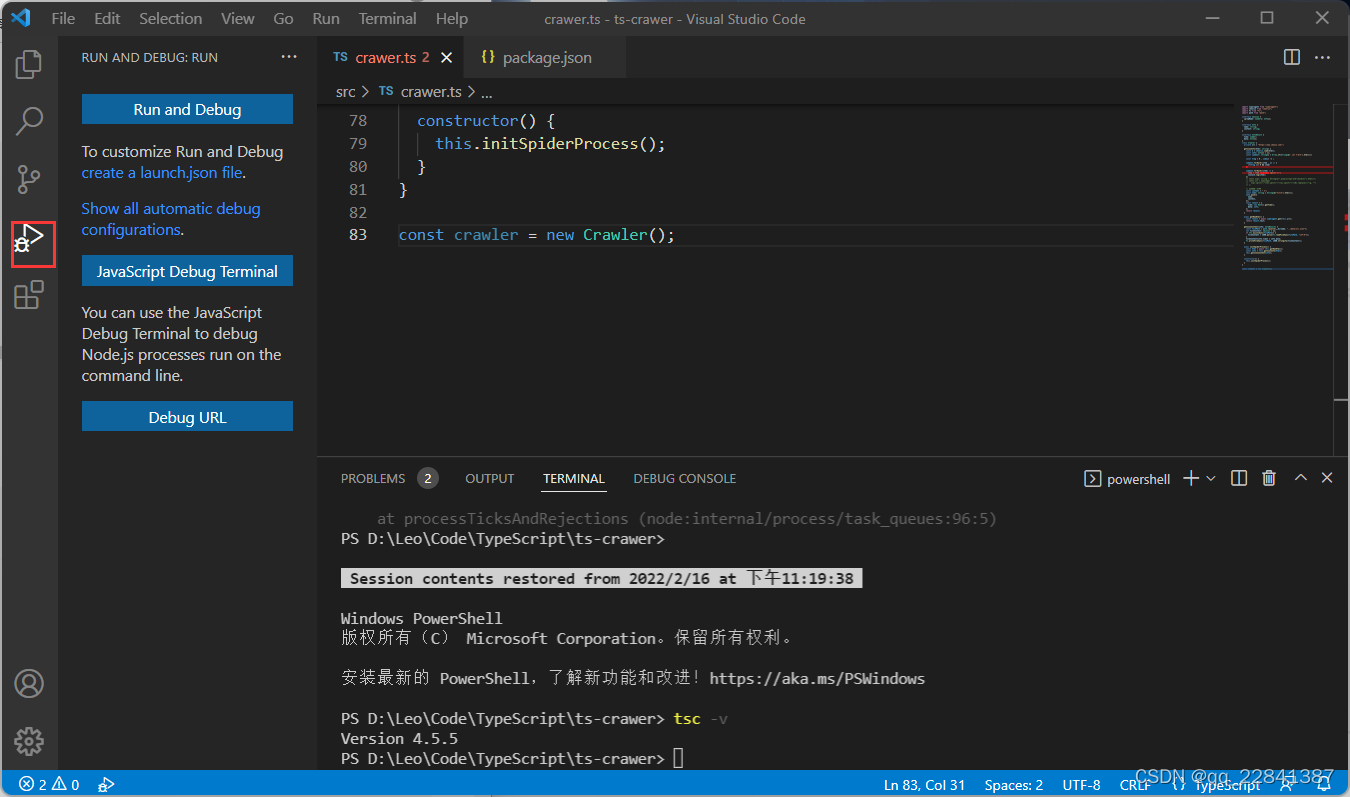Click the split editor icon in the tab bar
This screenshot has height=797, width=1350.
tap(1291, 57)
